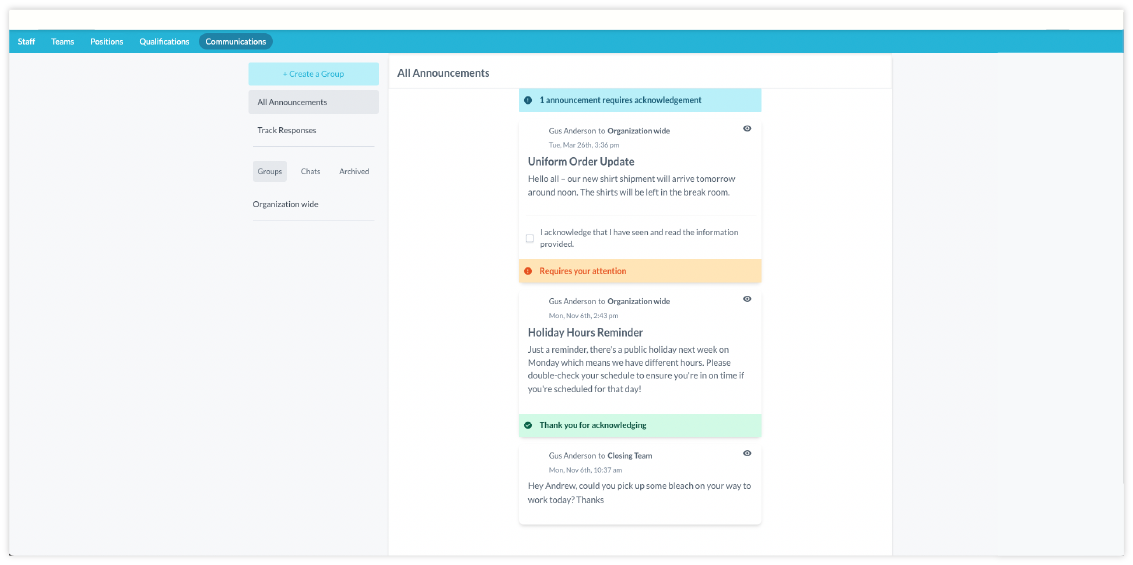
Task: Open Track Responses in the sidebar
Action: pos(287,130)
